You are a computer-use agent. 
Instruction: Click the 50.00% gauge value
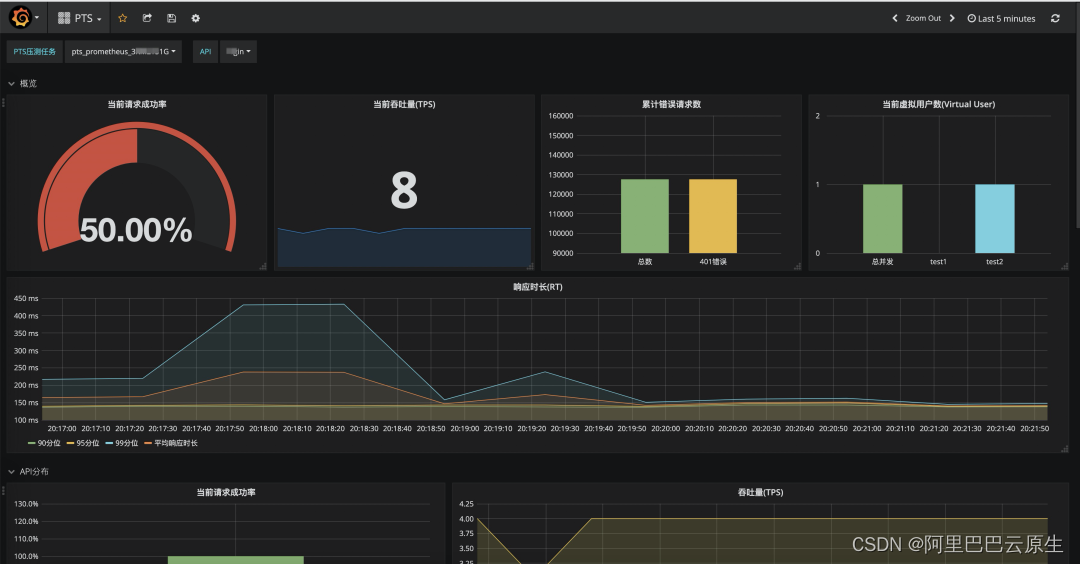136,230
